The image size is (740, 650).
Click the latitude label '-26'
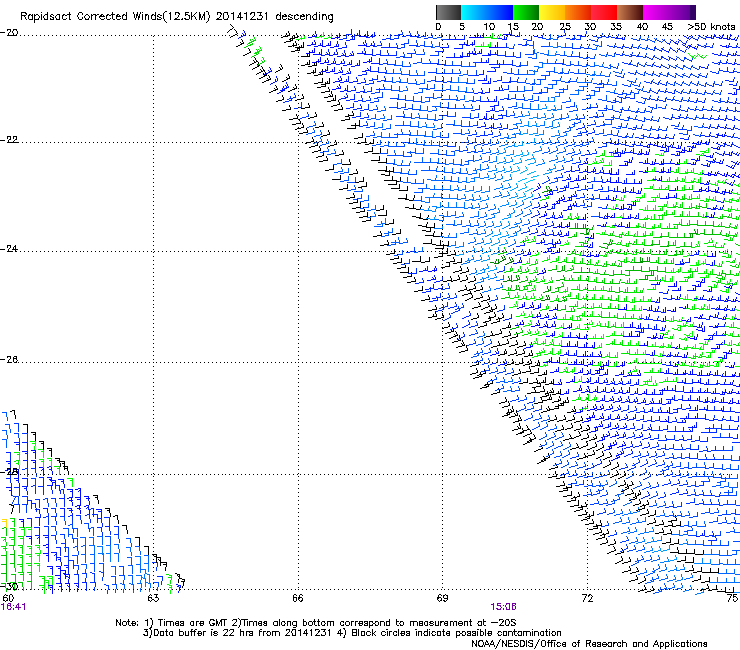(9, 360)
